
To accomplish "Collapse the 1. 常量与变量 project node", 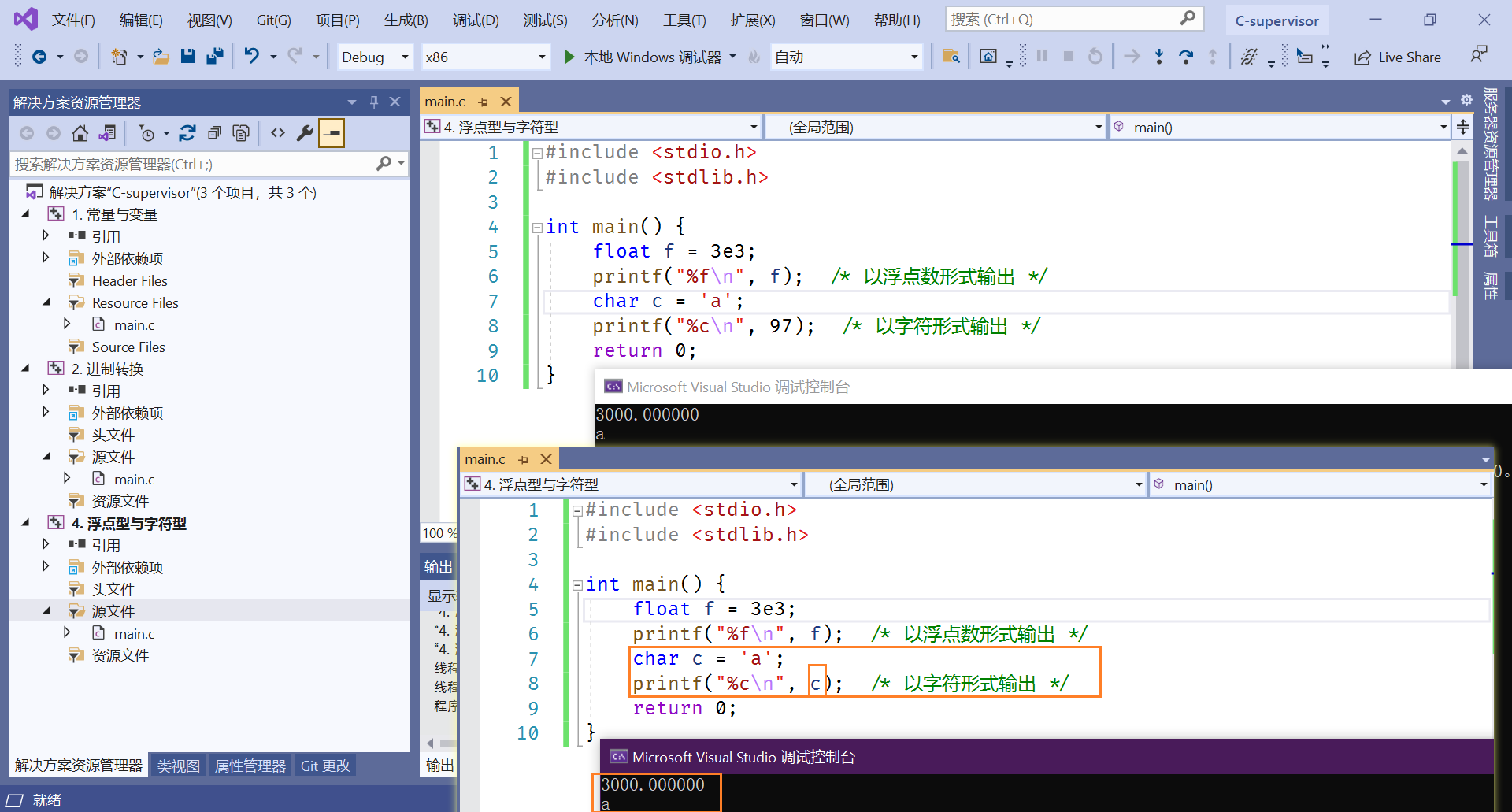I will pos(25,213).
